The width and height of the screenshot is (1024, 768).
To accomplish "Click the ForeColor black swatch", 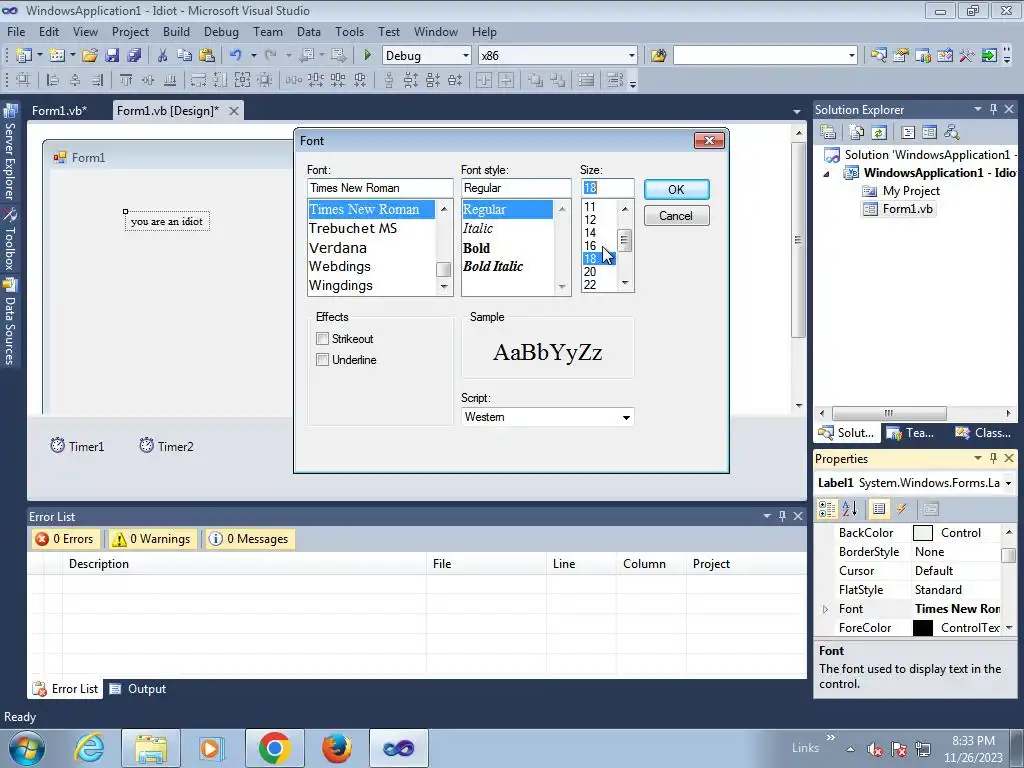I will 923,628.
